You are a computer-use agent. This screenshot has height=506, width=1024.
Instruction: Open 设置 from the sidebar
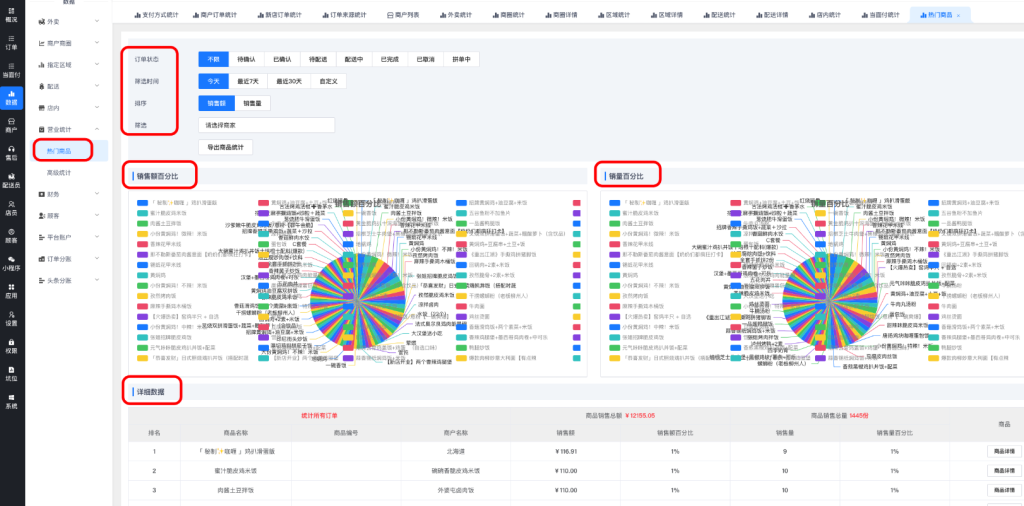11,320
